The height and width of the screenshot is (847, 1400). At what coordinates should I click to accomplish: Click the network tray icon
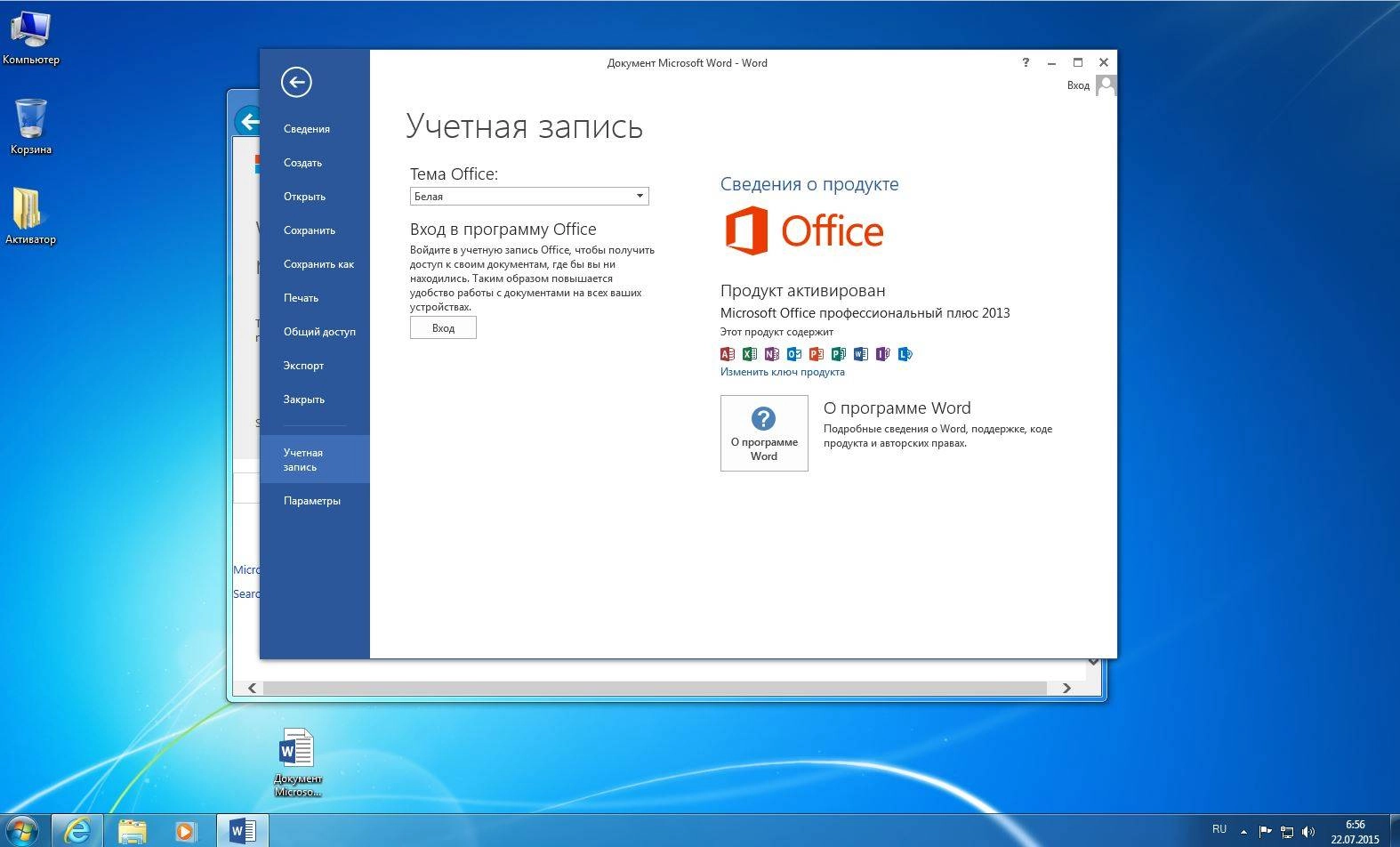(x=1287, y=832)
